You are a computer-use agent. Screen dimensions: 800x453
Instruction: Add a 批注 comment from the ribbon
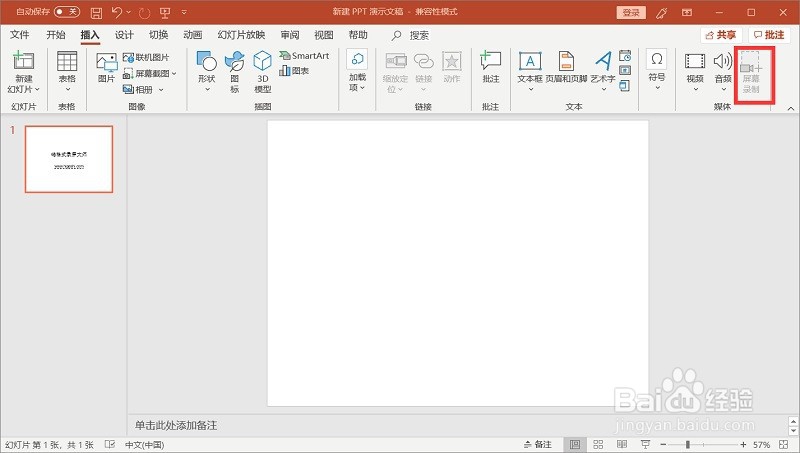(x=490, y=67)
